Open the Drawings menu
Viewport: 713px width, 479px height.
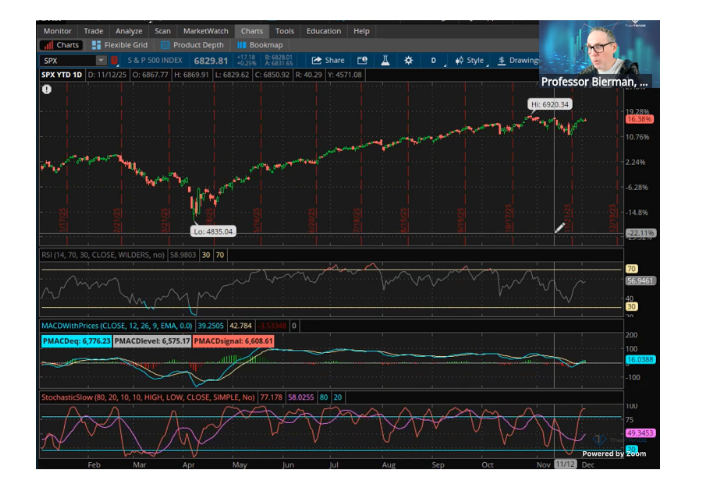click(x=518, y=60)
